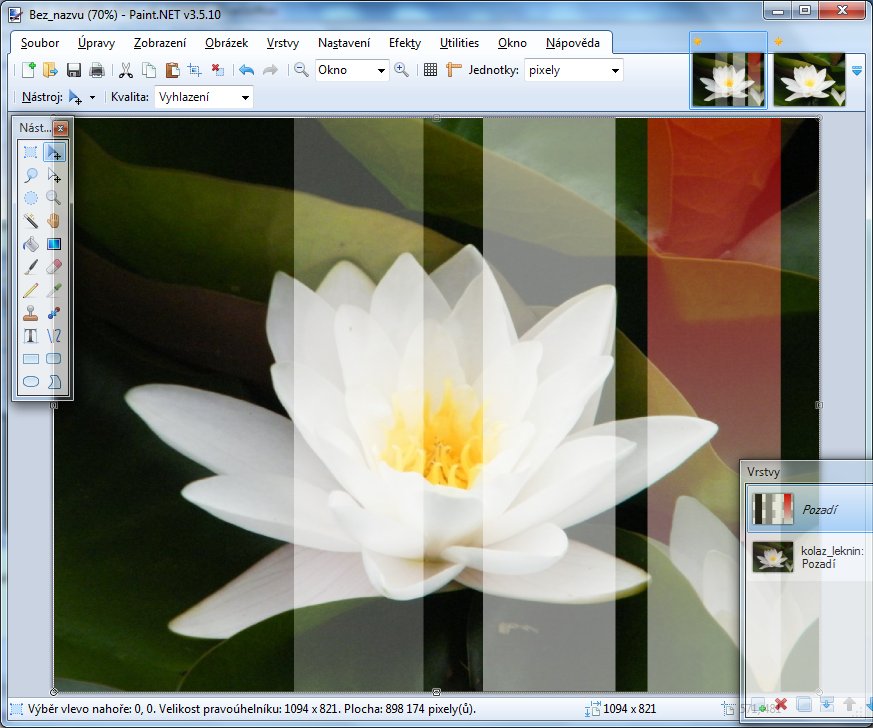Image resolution: width=873 pixels, height=728 pixels.
Task: Open the Úpravy menu
Action: (96, 43)
